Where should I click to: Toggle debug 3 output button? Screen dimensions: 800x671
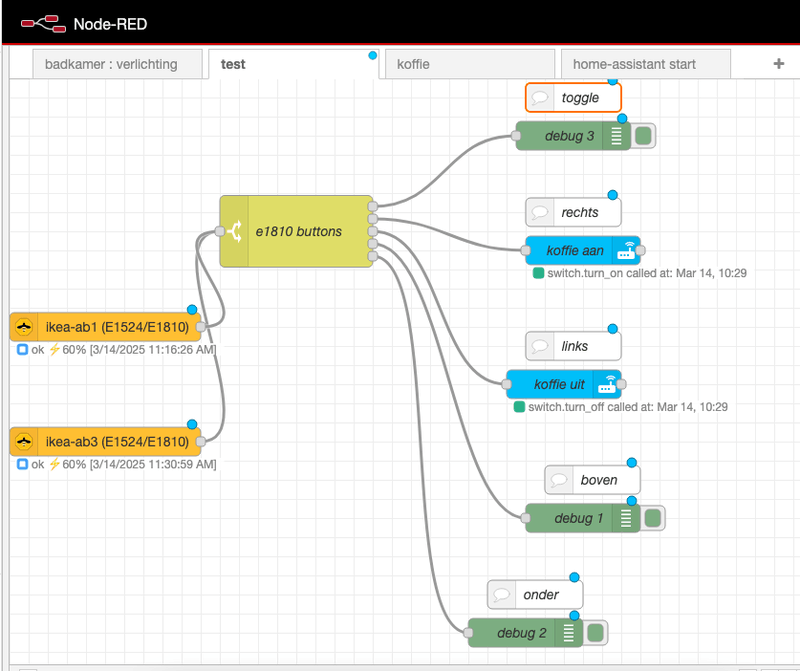[x=643, y=136]
